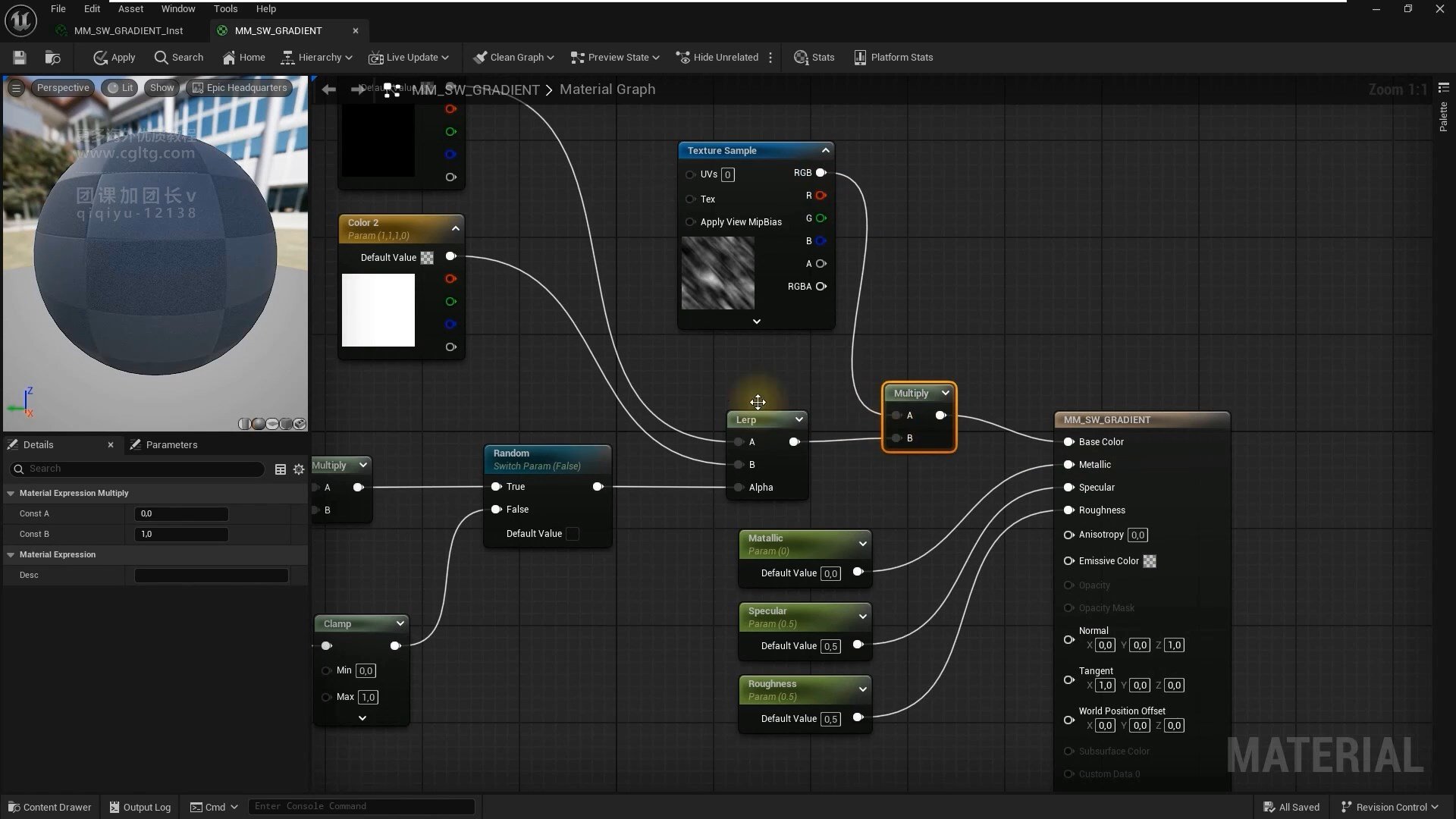Toggle the Random switch Default Value checkbox
This screenshot has width=1456, height=819.
point(573,534)
